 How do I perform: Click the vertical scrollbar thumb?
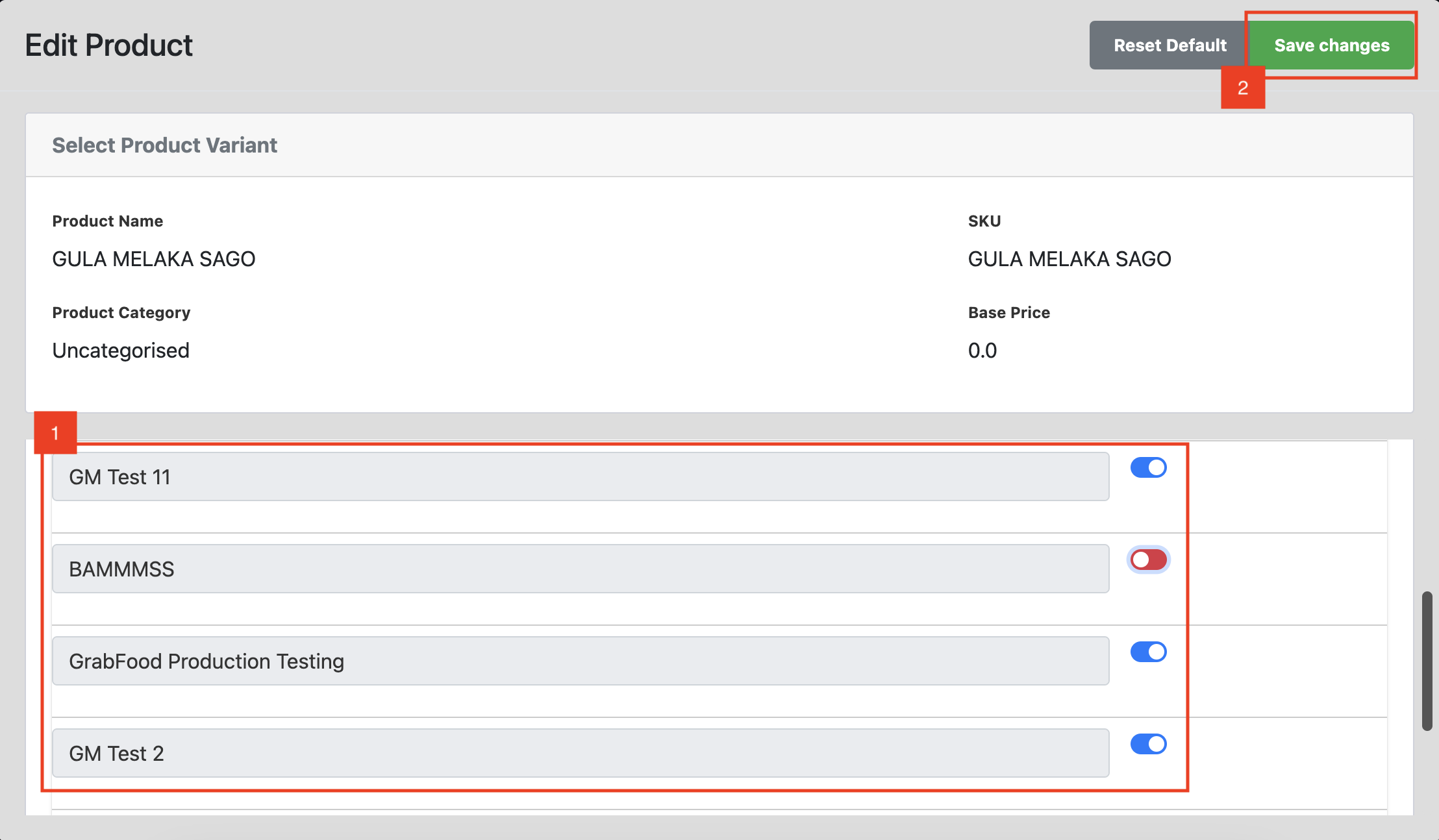[1427, 661]
